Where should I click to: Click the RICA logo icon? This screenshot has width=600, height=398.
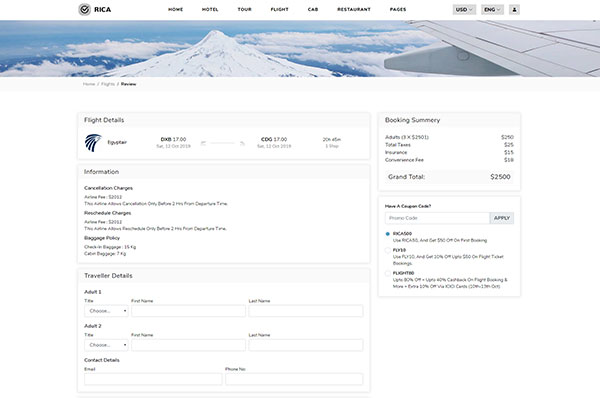click(84, 9)
